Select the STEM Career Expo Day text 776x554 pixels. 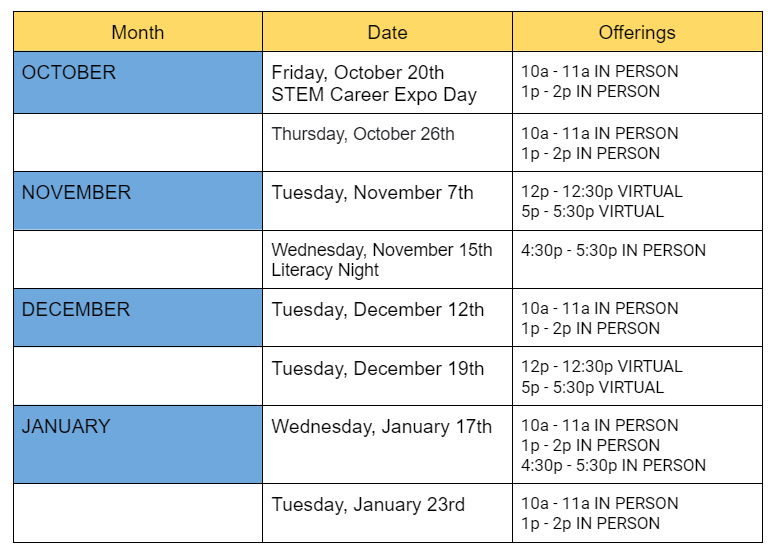tap(374, 95)
